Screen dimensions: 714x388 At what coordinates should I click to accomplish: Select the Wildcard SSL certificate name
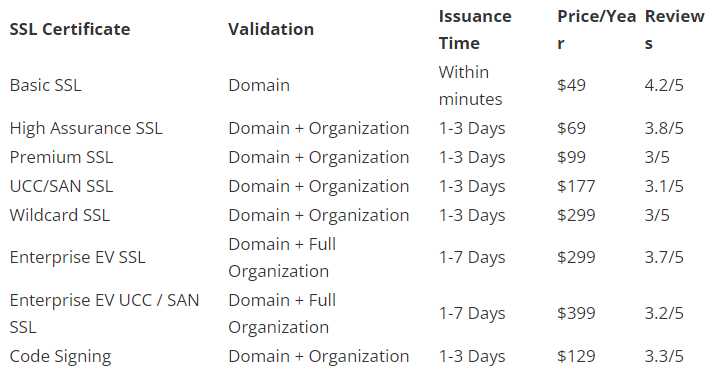tap(60, 215)
